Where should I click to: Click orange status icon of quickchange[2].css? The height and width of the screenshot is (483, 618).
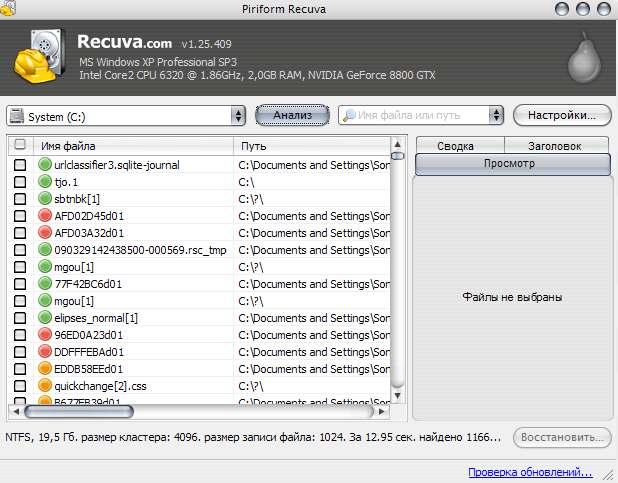[x=45, y=385]
